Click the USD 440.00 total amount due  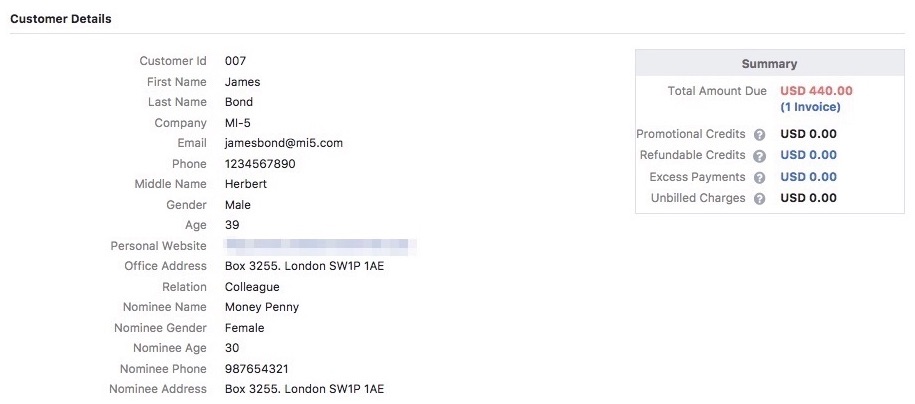(816, 91)
